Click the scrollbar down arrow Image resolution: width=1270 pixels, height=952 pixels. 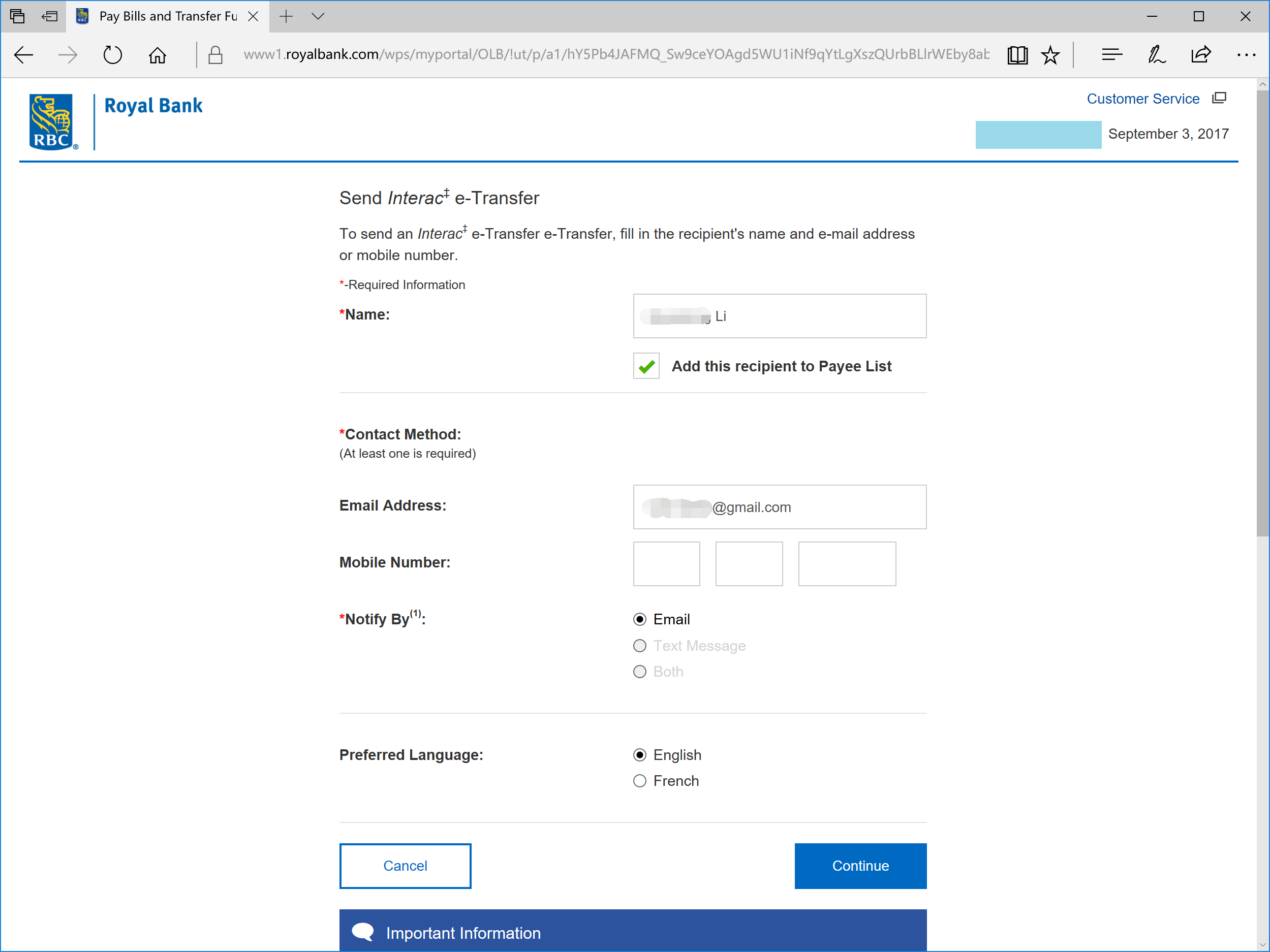pyautogui.click(x=1262, y=944)
